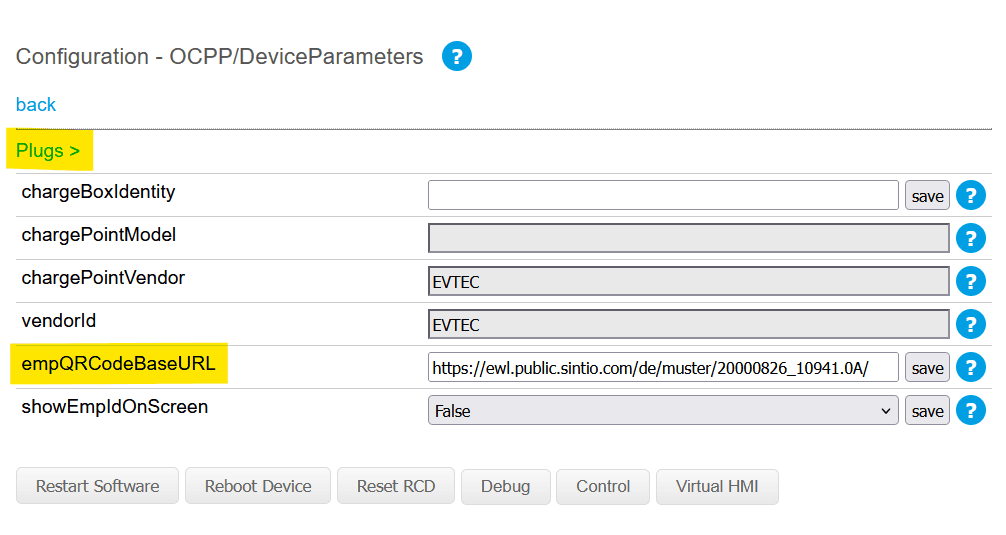Select the chargeBoxIdentity label

[98, 192]
